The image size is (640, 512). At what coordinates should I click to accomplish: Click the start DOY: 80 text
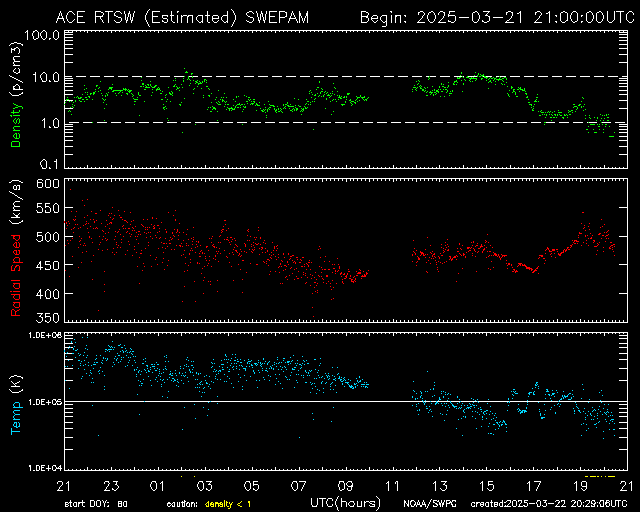(x=96, y=504)
